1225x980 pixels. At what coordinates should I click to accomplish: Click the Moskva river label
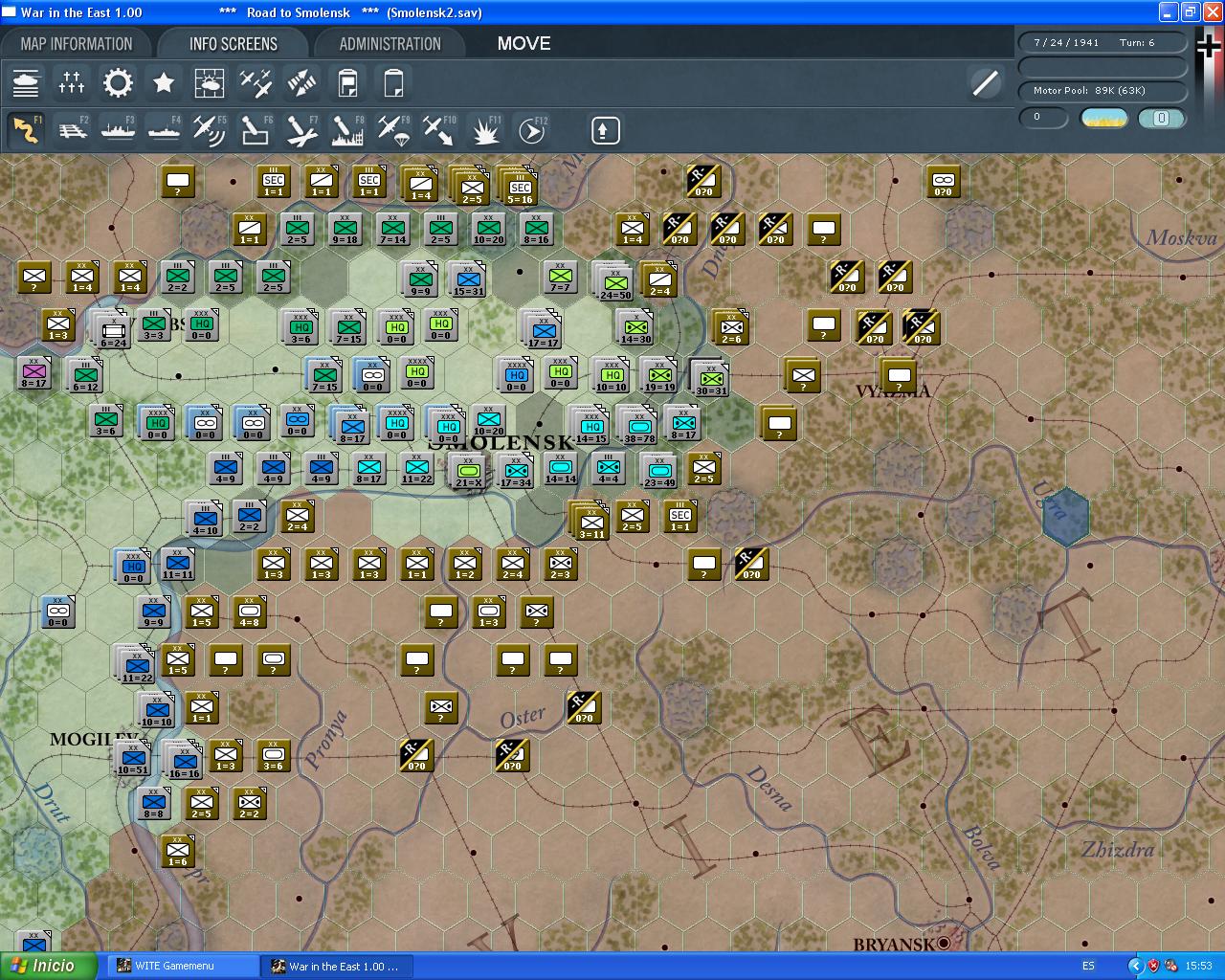coord(1182,237)
